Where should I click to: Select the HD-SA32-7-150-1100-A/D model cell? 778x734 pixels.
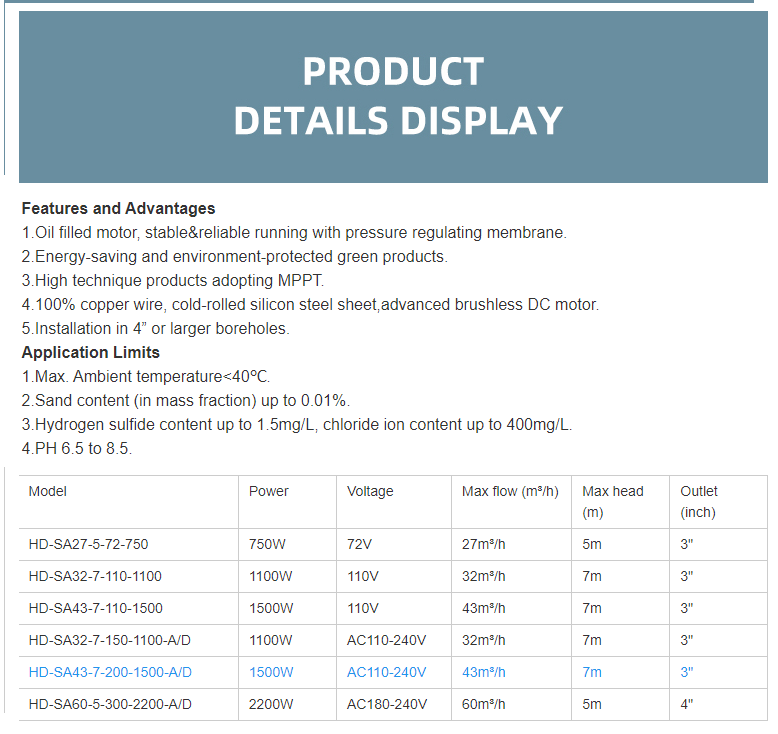pyautogui.click(x=110, y=640)
